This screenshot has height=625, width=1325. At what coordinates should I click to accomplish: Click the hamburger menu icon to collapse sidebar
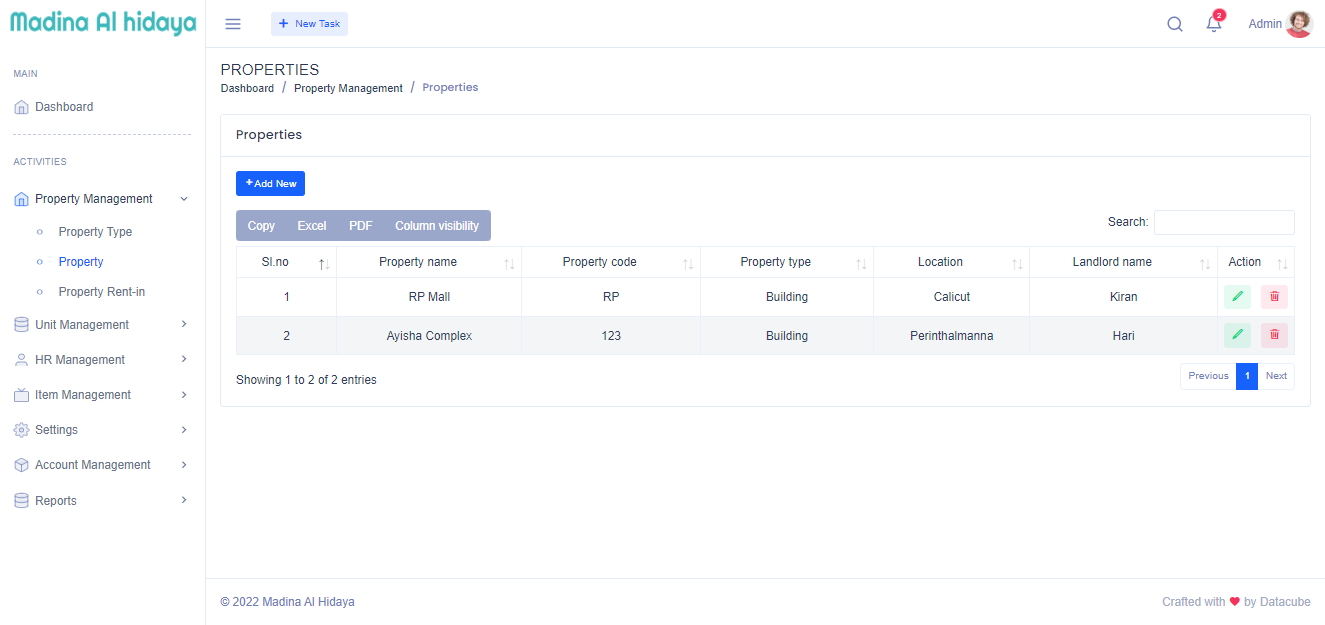click(233, 24)
